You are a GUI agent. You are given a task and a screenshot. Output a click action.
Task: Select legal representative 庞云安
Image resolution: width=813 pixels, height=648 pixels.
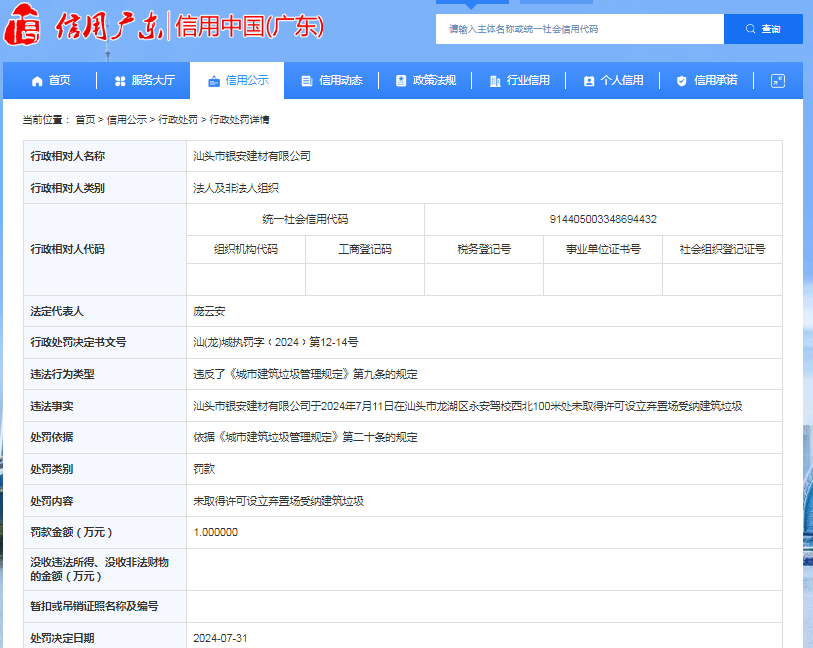coord(209,311)
